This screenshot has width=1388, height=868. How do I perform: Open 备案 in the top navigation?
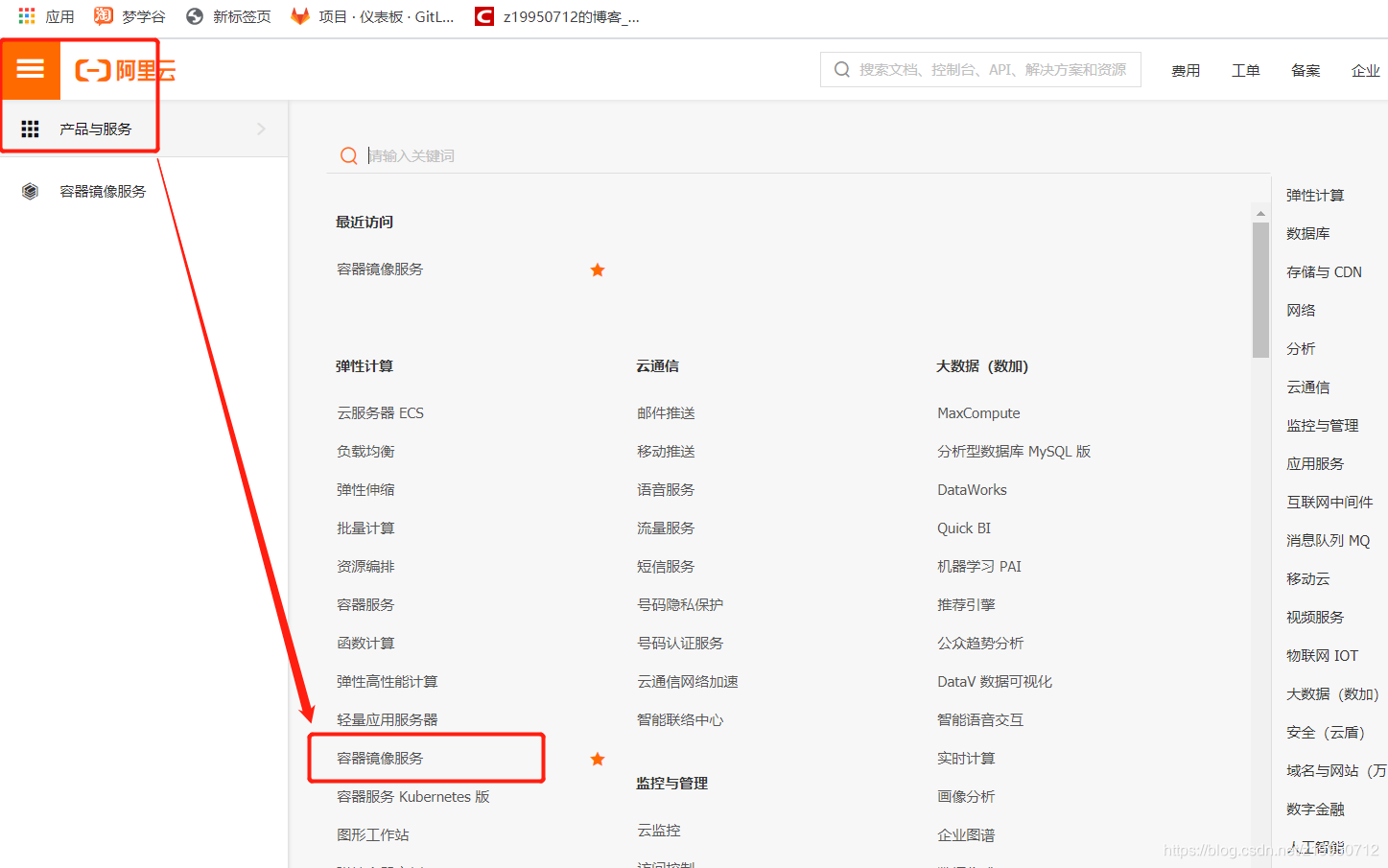click(x=1306, y=70)
